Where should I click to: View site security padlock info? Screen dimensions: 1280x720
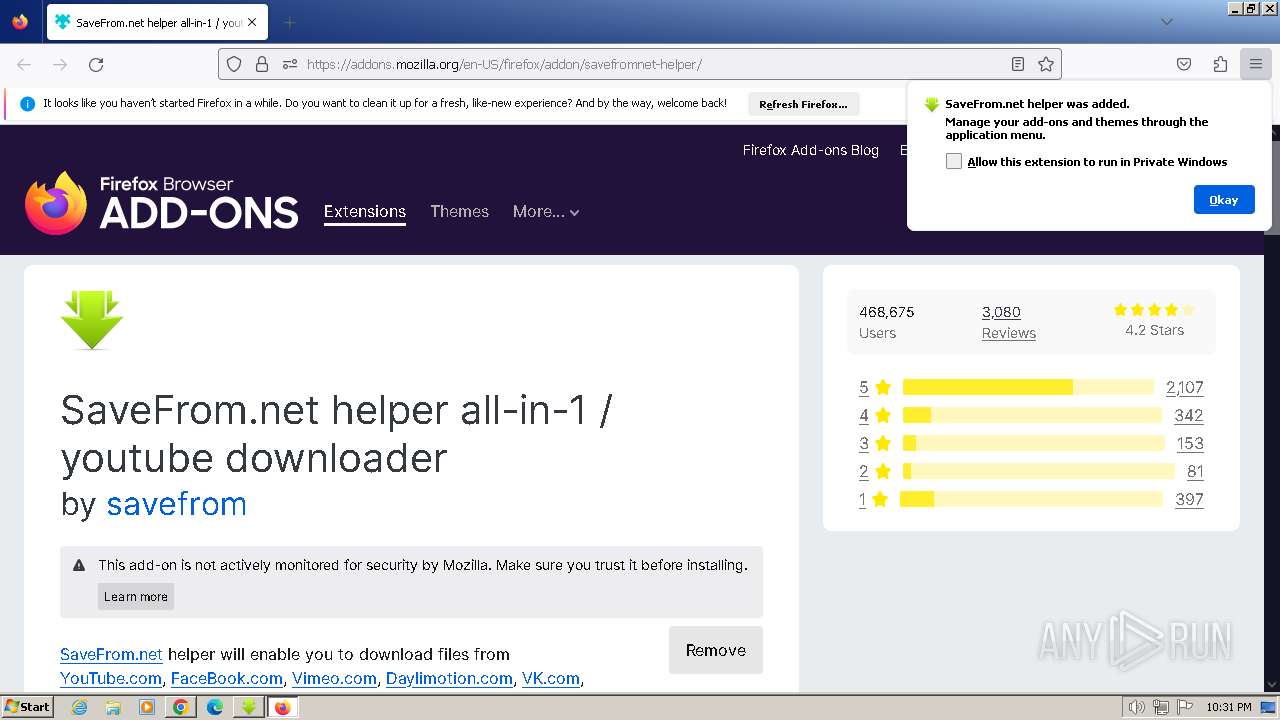click(262, 64)
